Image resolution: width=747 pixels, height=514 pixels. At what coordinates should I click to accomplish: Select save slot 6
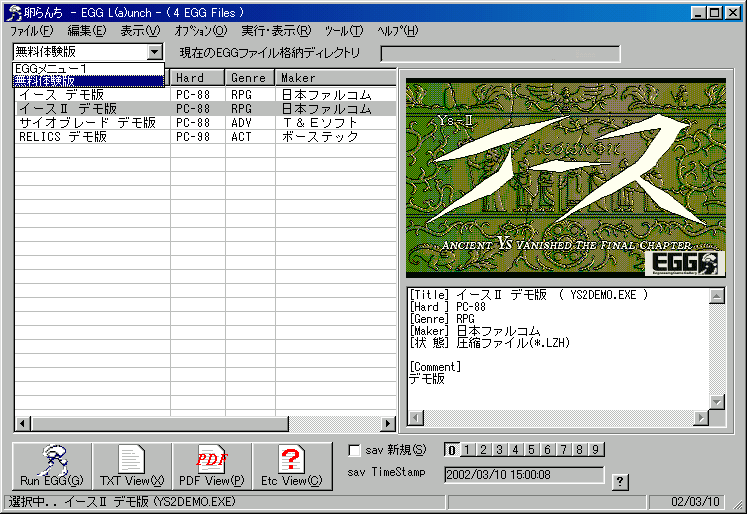pyautogui.click(x=547, y=450)
